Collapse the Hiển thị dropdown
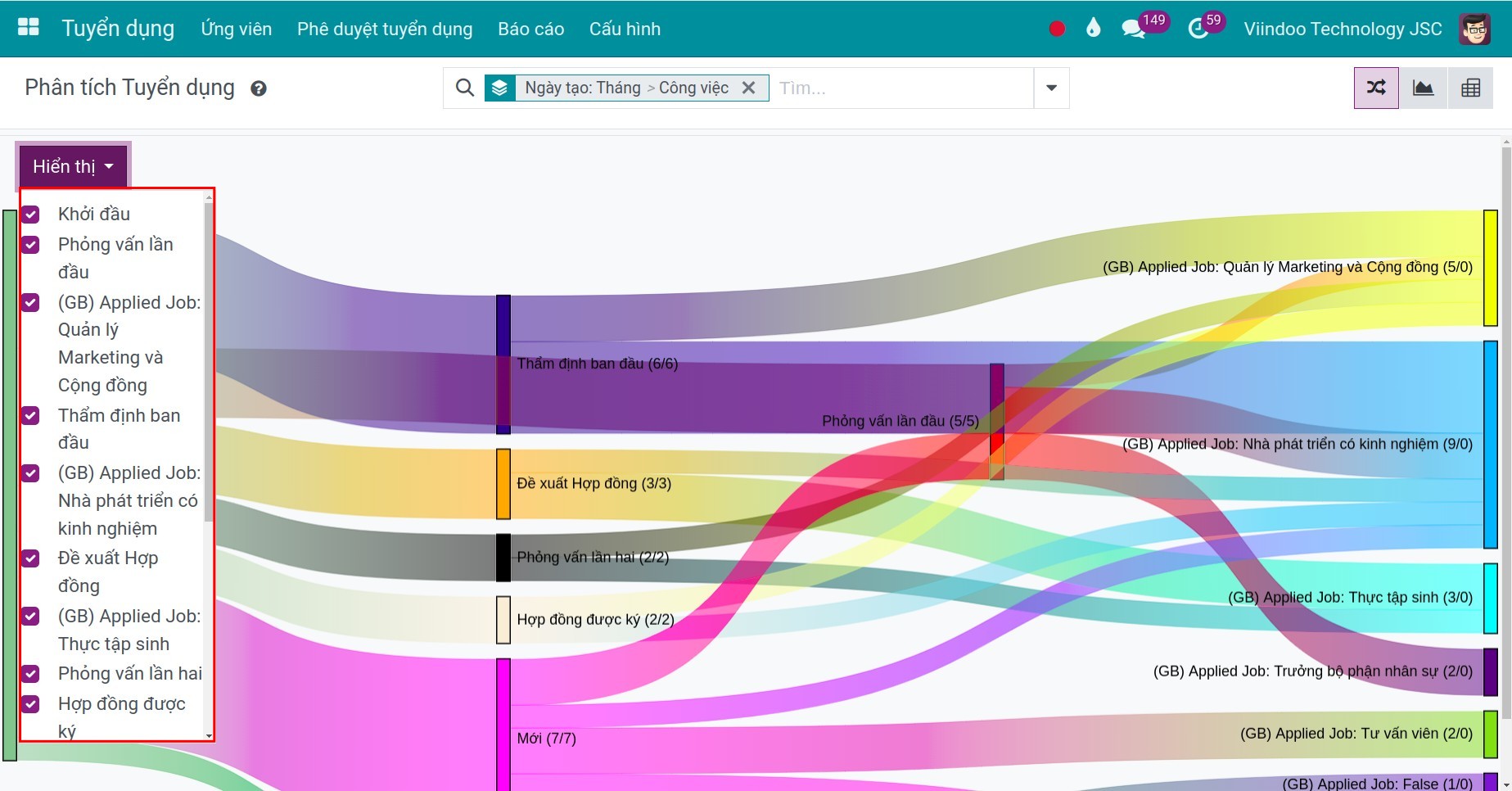 (x=73, y=166)
